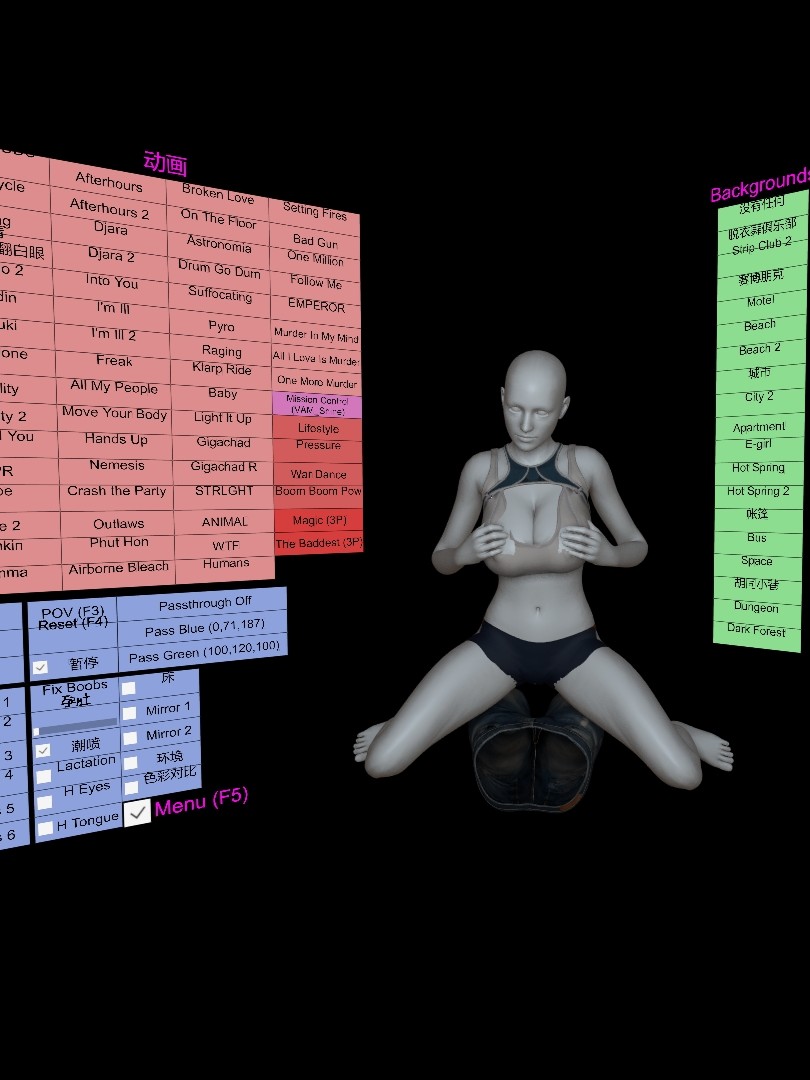The height and width of the screenshot is (1080, 810).
Task: Tick the 床 bed checkbox
Action: [x=128, y=688]
